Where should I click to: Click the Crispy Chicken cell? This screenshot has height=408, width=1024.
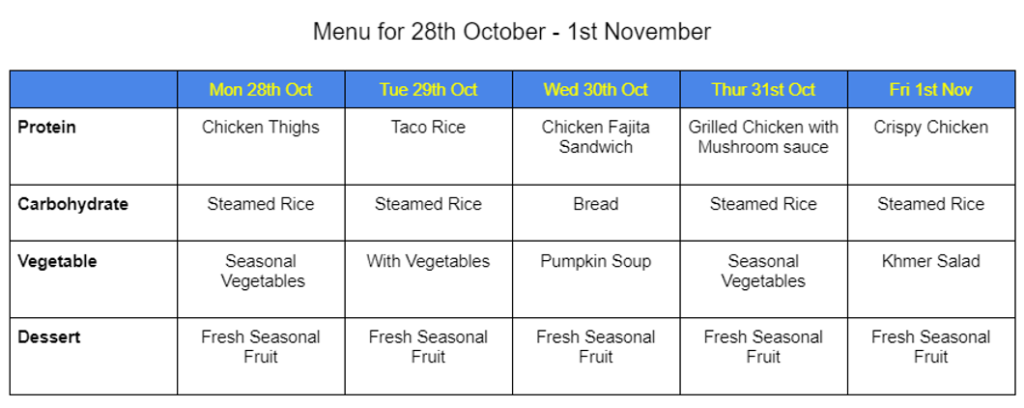tap(931, 127)
